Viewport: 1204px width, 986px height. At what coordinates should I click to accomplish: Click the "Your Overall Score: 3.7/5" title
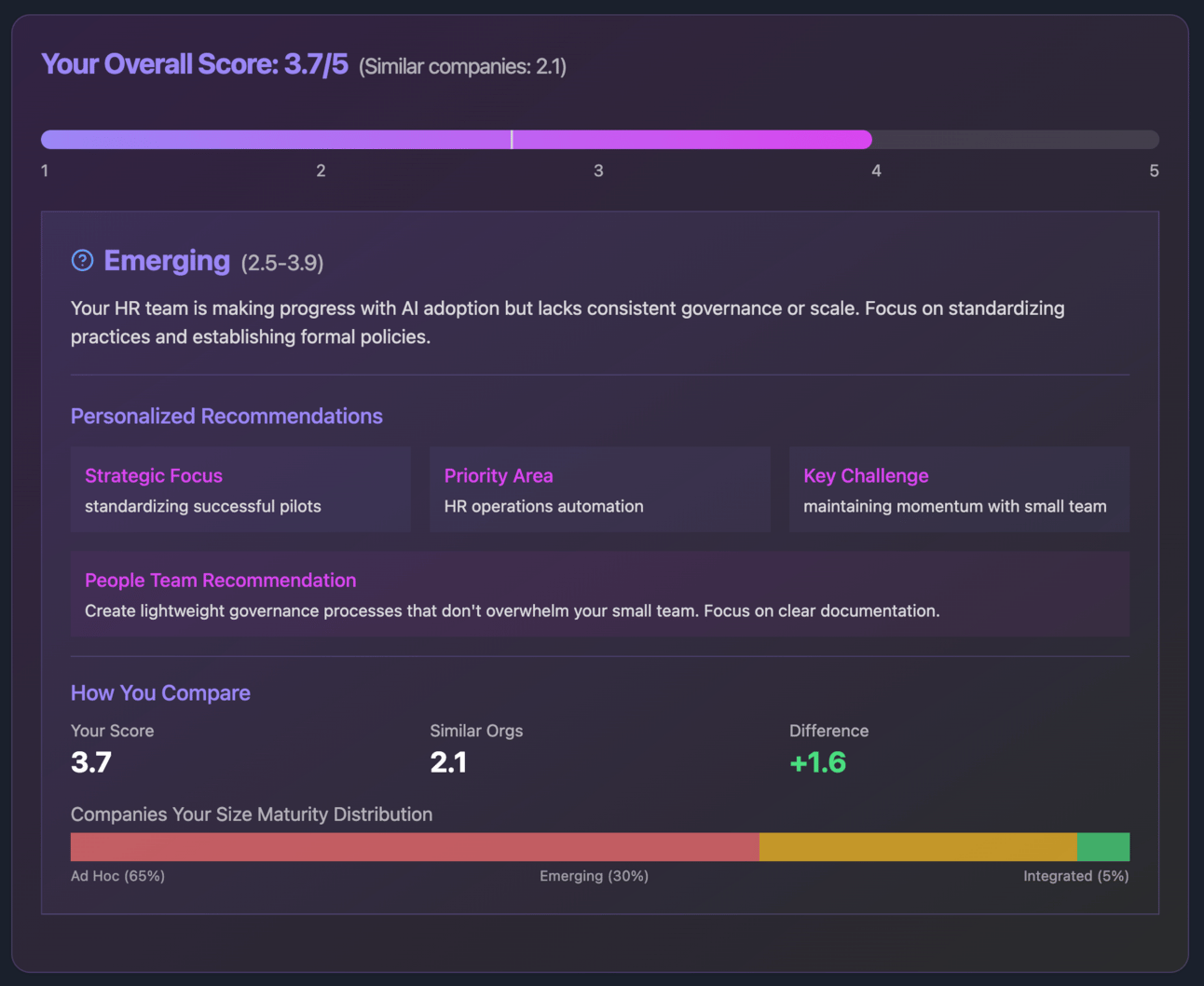195,64
